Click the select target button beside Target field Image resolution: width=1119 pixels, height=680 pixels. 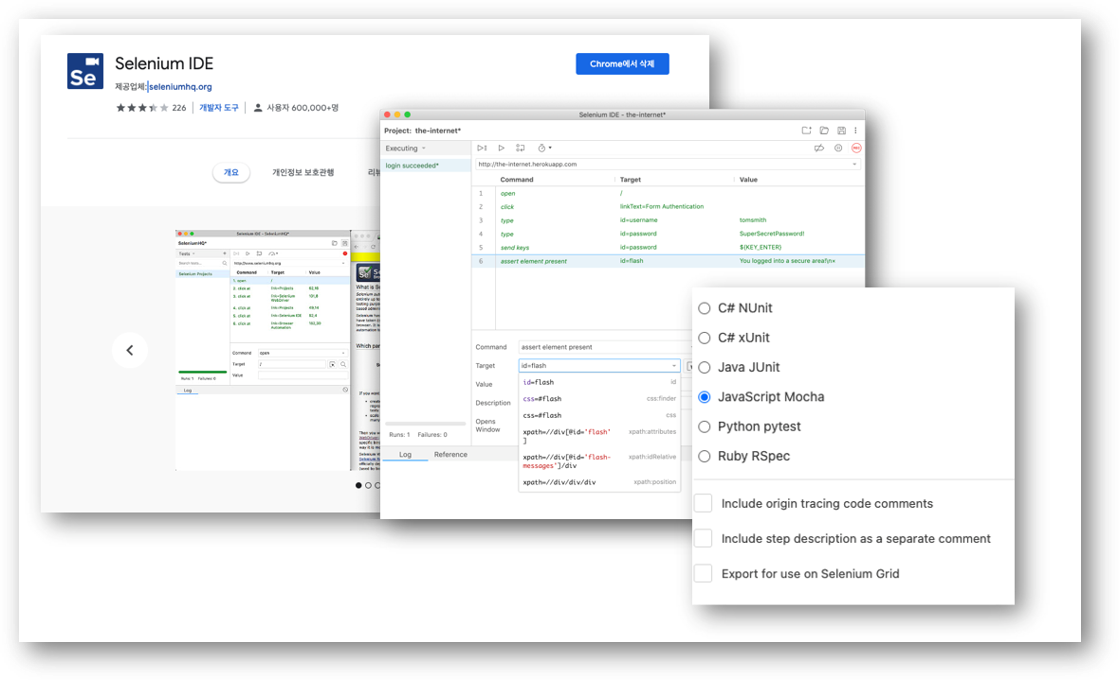689,366
